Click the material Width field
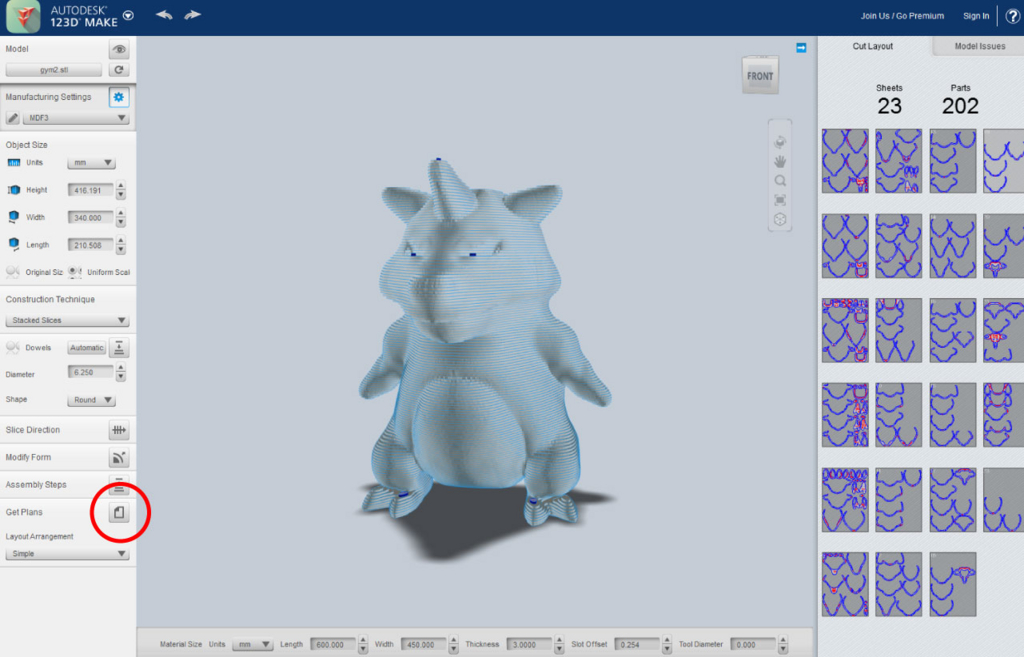The image size is (1024, 657). coord(424,645)
